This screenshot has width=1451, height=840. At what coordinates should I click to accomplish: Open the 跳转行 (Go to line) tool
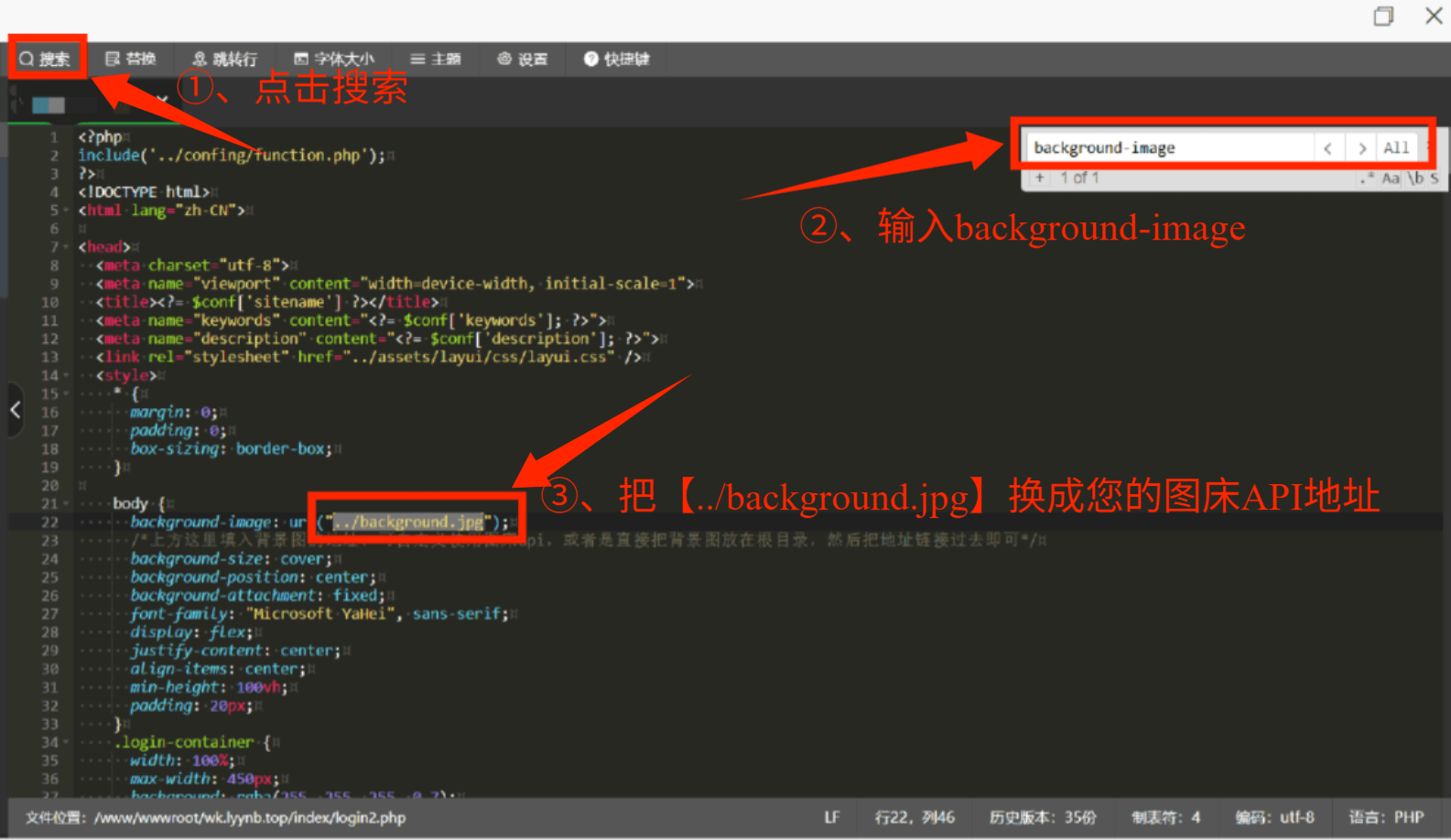pyautogui.click(x=225, y=59)
